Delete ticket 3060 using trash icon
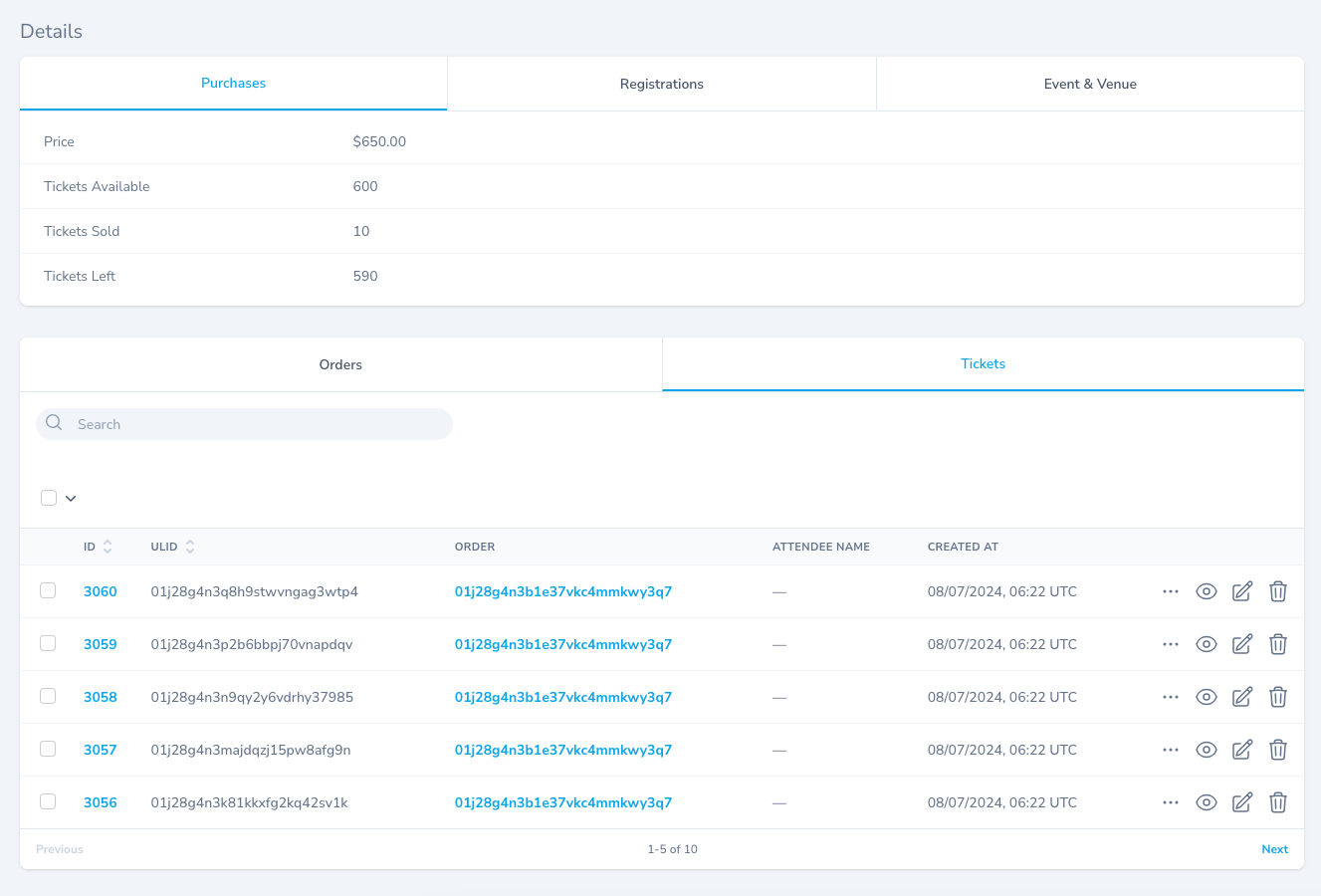Viewport: 1321px width, 896px height. (1278, 591)
